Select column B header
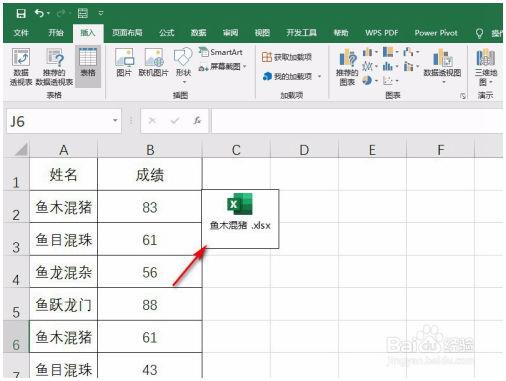The width and height of the screenshot is (506, 381). point(150,150)
